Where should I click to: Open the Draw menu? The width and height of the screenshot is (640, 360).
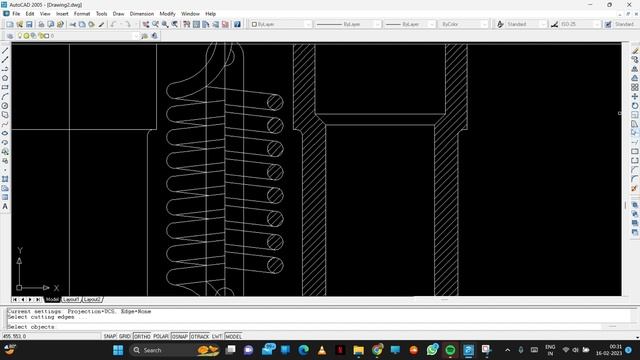pos(118,14)
